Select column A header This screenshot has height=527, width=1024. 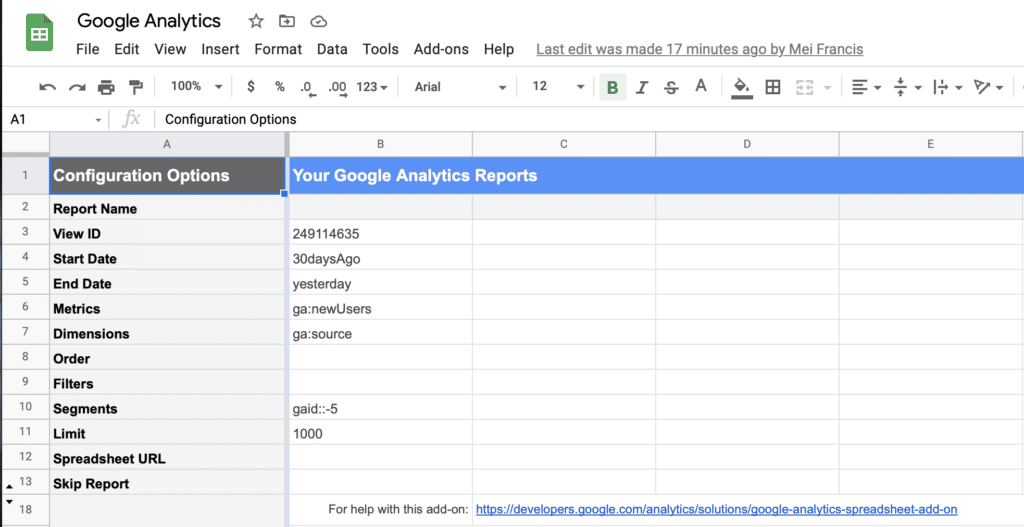pos(167,144)
